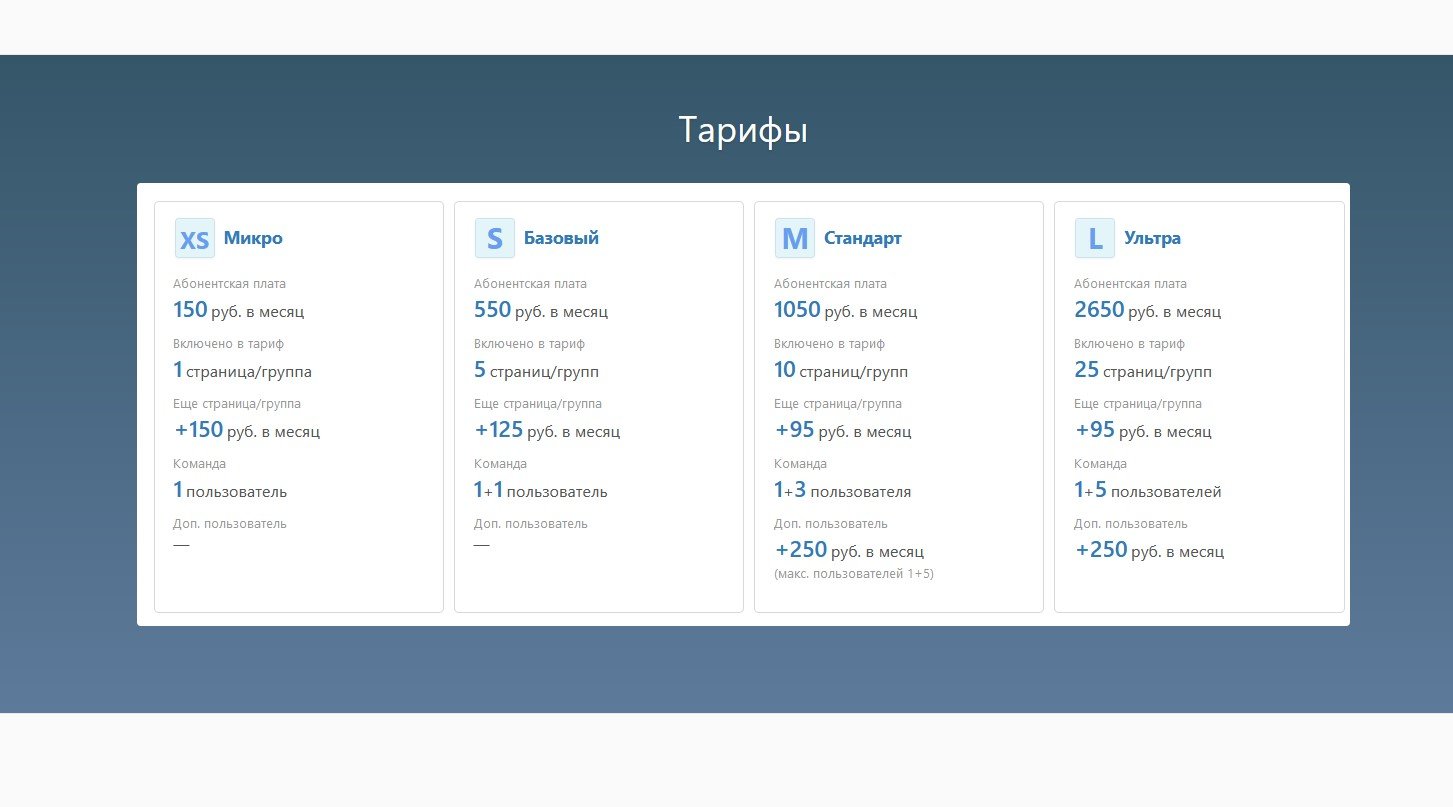This screenshot has width=1453, height=807.
Task: Click the M tariff icon
Action: [x=795, y=239]
